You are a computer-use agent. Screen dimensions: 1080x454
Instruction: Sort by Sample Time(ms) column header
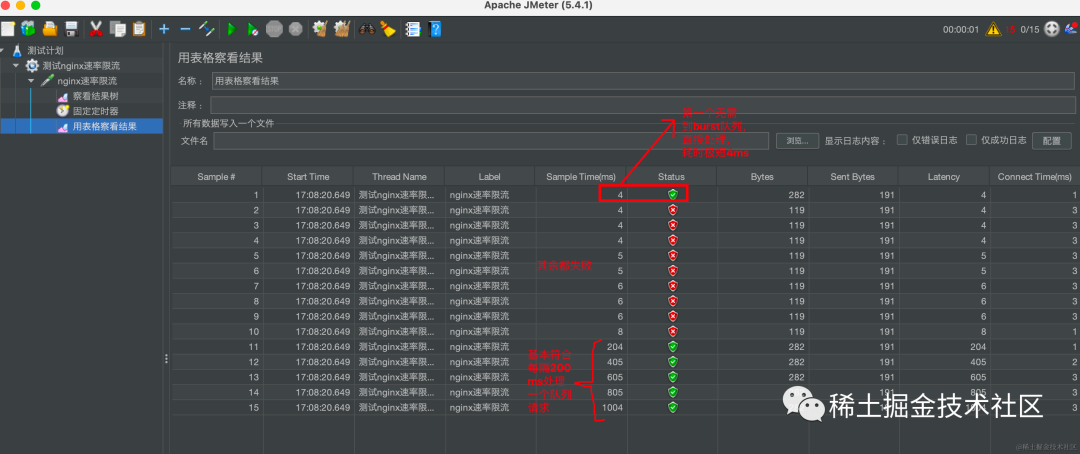point(581,176)
